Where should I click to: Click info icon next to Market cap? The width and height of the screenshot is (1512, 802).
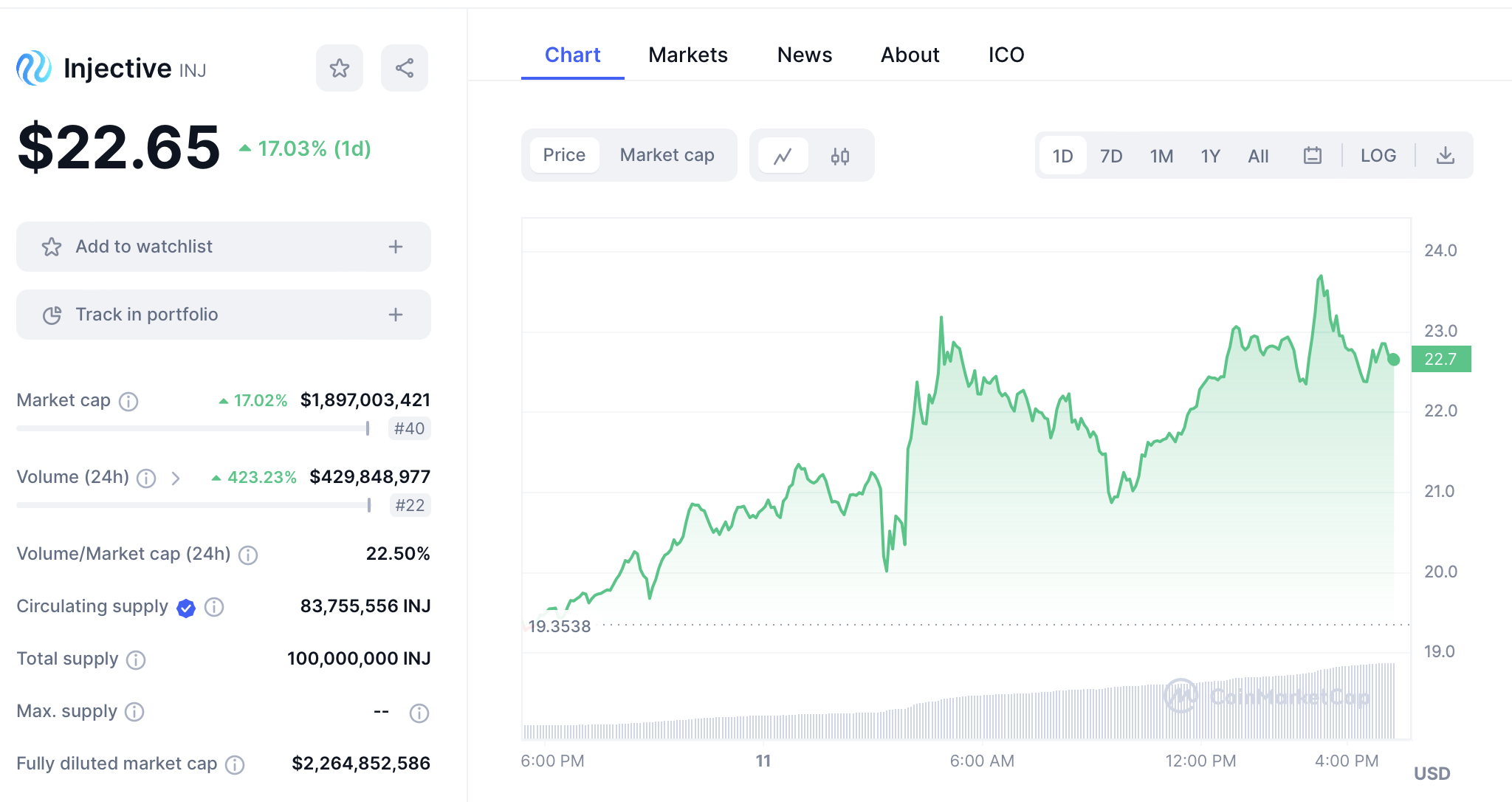point(128,401)
